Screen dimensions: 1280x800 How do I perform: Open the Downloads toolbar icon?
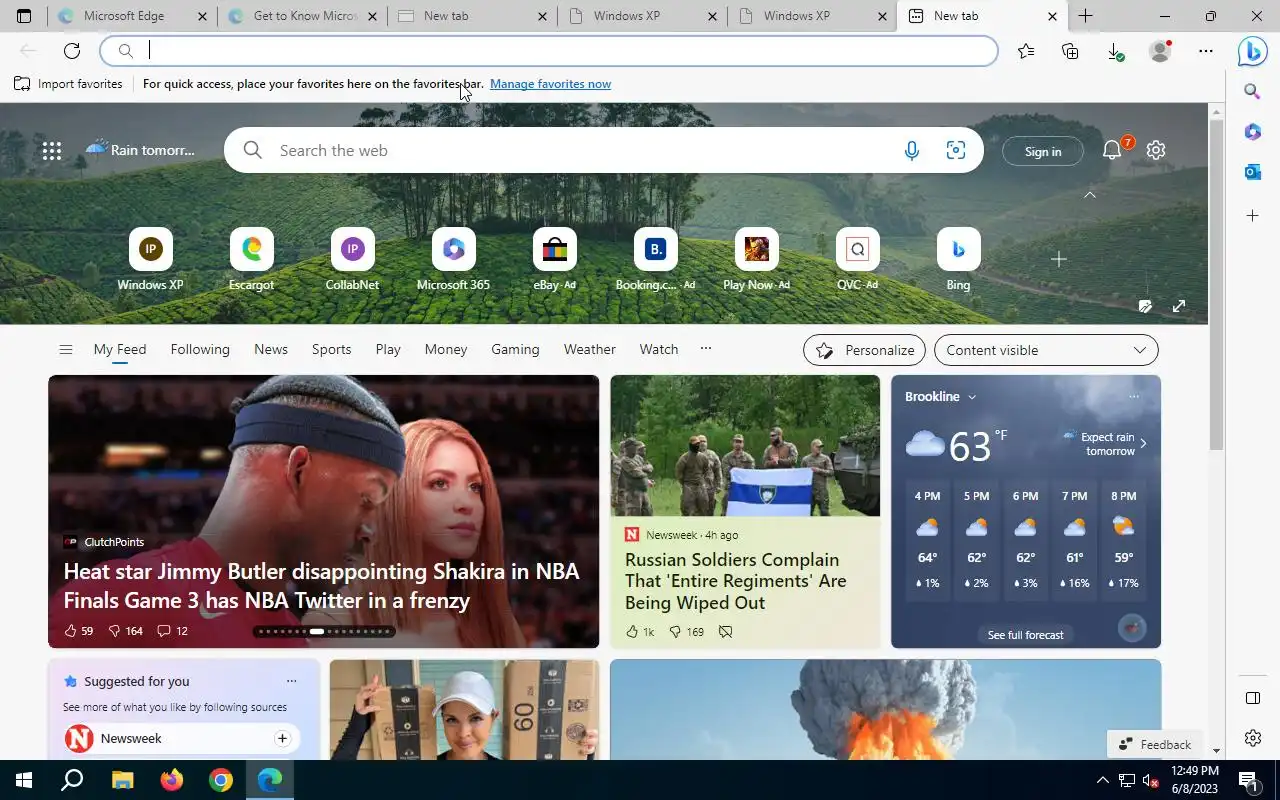tap(1115, 51)
